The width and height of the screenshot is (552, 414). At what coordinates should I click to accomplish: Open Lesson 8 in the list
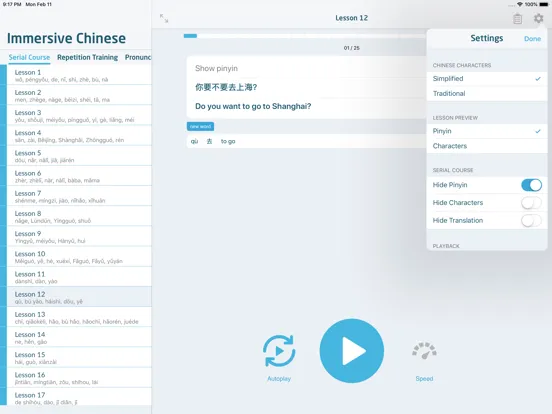tap(79, 217)
